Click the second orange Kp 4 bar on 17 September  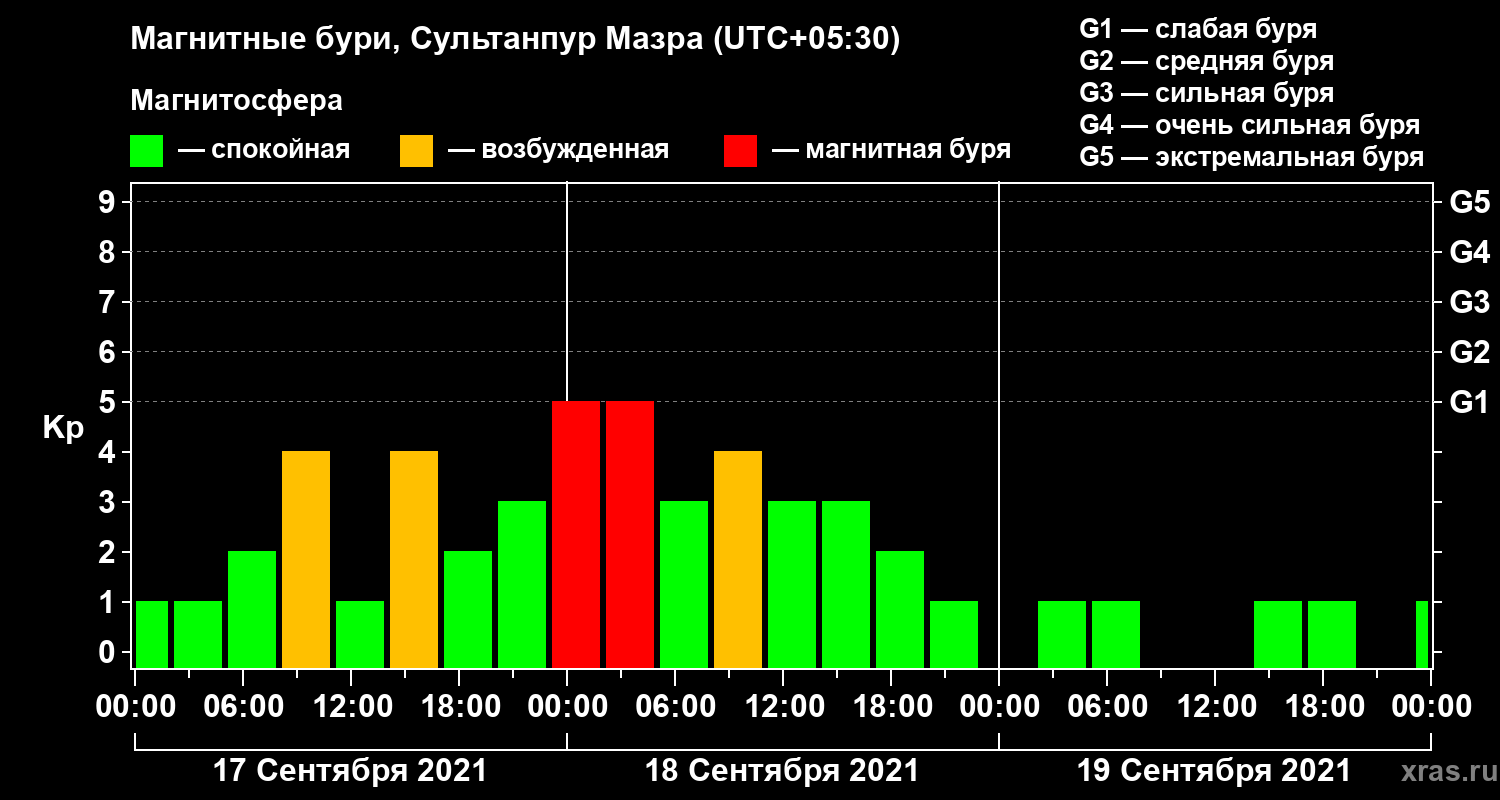414,559
